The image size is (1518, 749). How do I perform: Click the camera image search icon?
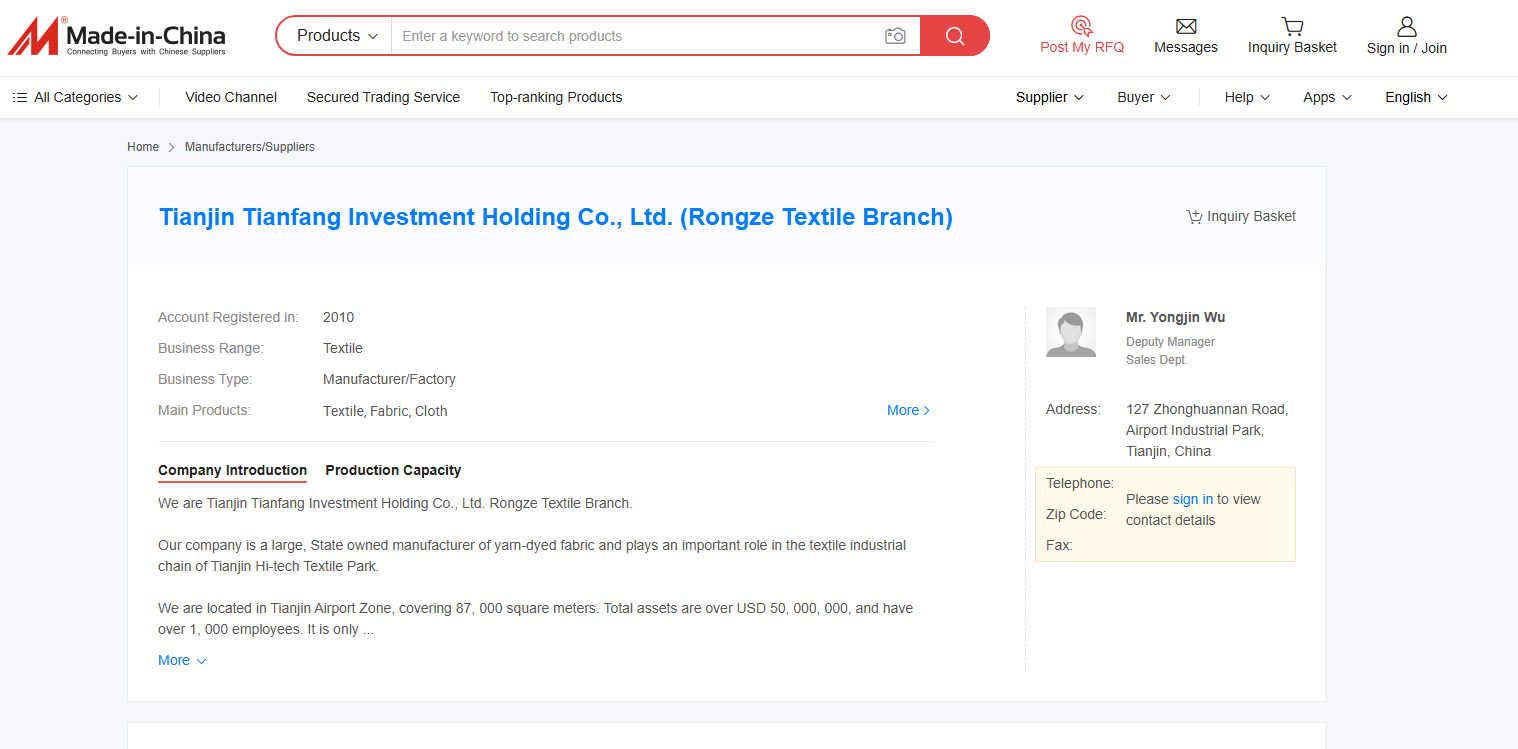point(895,36)
